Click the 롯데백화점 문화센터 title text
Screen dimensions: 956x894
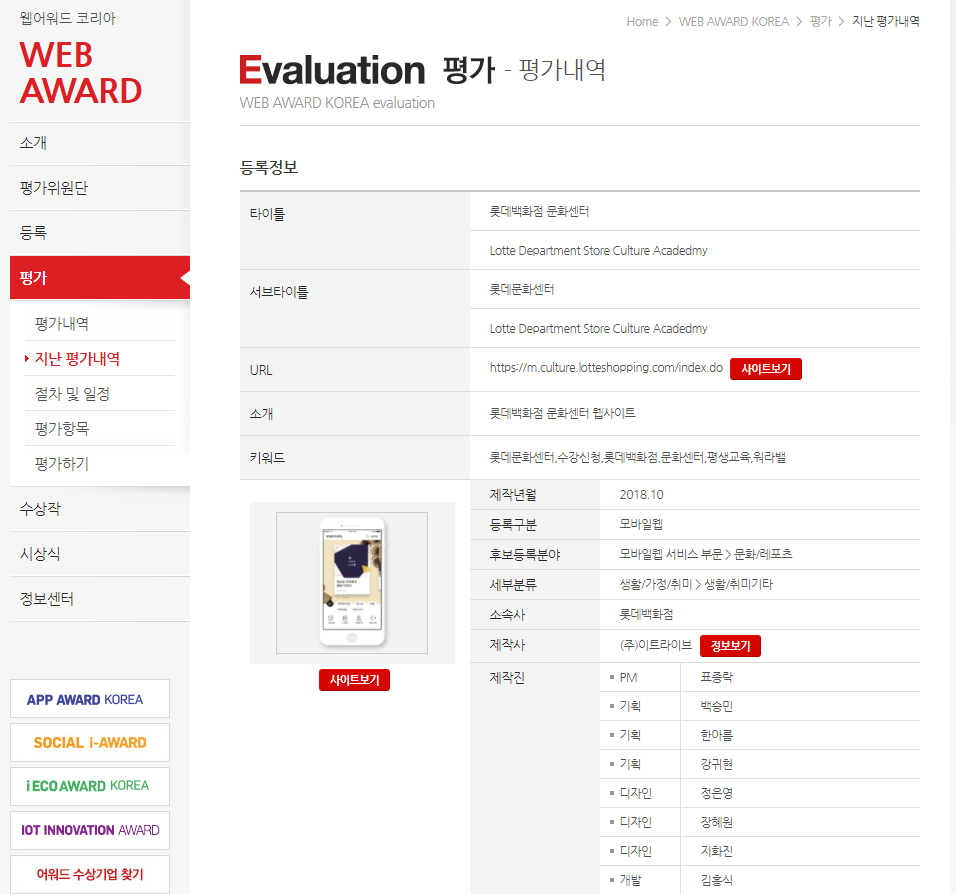click(x=539, y=212)
